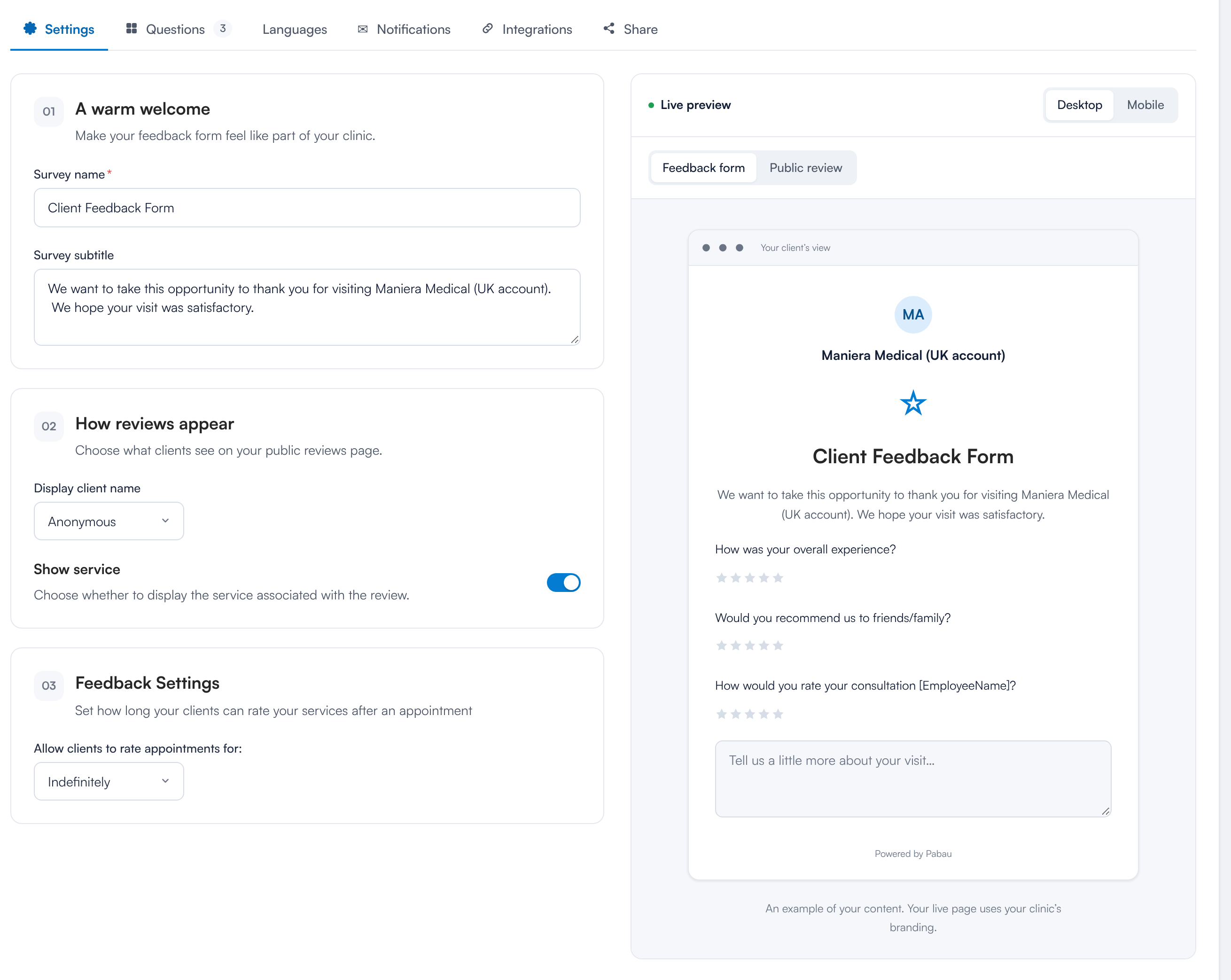This screenshot has height=980, width=1231.
Task: Click the 02 step number badge
Action: (49, 426)
